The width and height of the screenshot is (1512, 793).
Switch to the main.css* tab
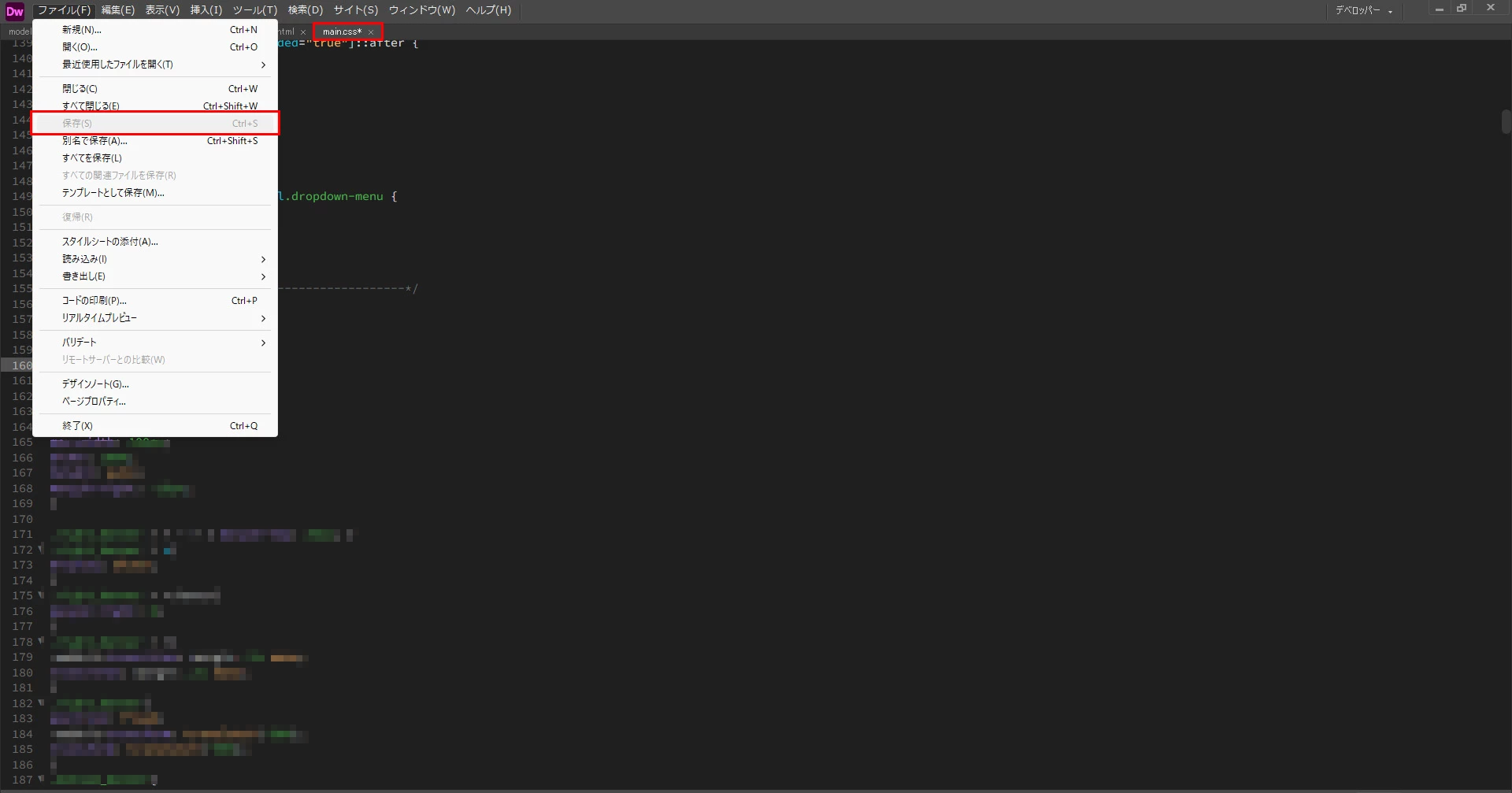click(x=342, y=32)
